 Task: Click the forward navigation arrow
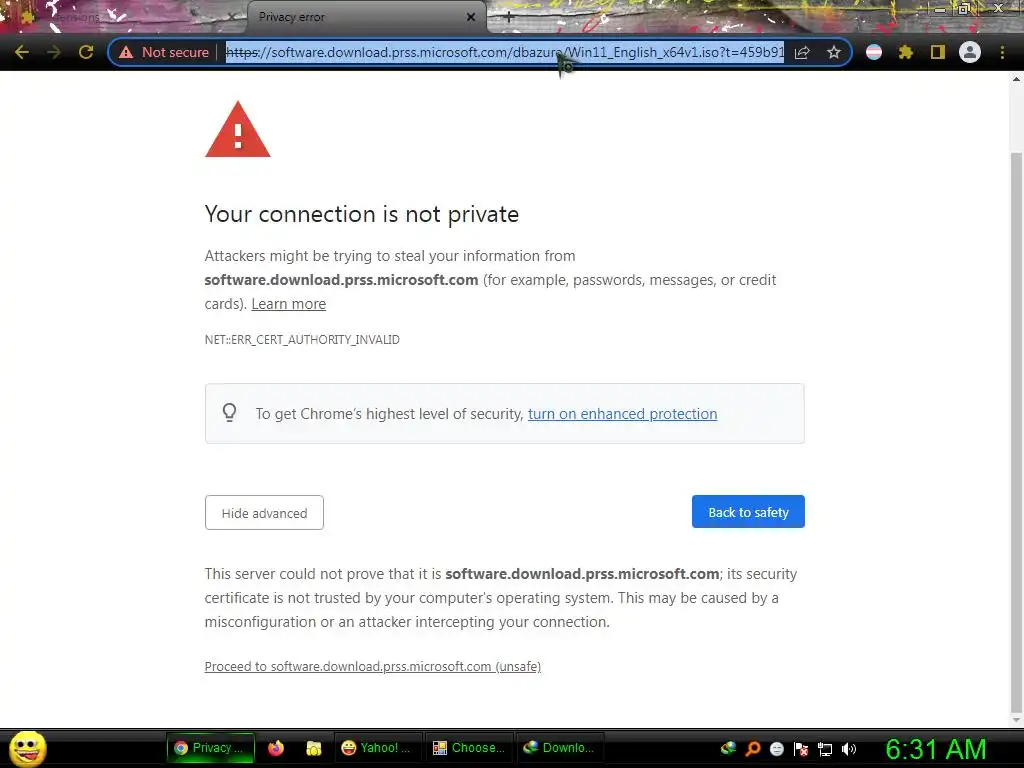click(x=54, y=52)
